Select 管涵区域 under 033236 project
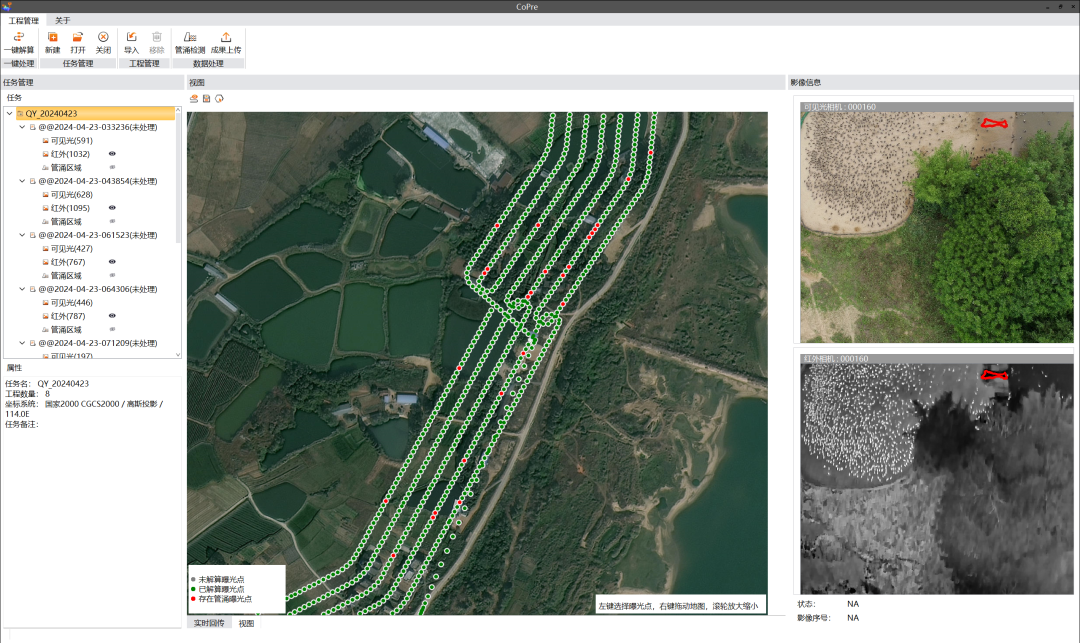Viewport: 1080px width, 643px height. (x=66, y=167)
